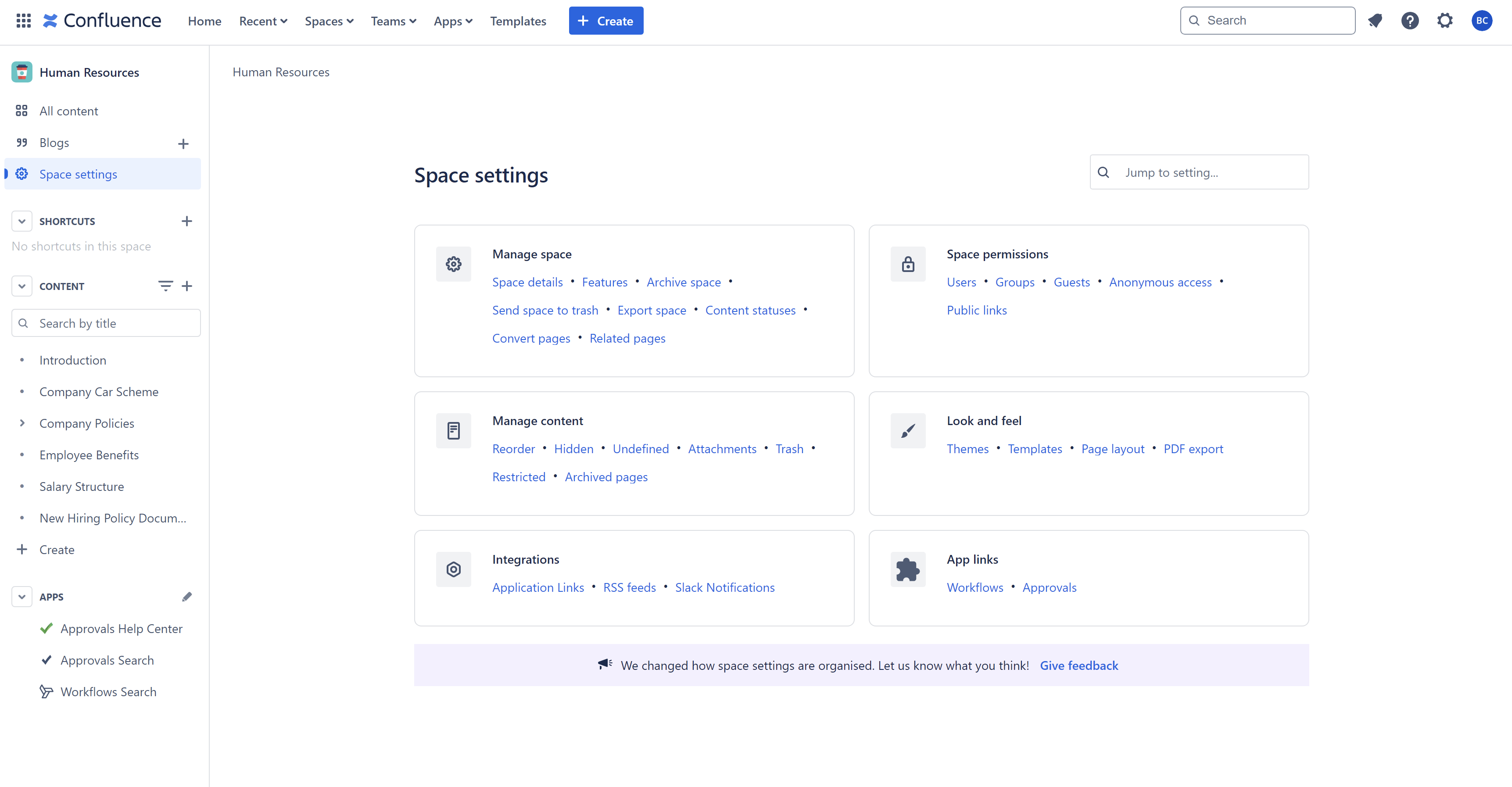1512x787 pixels.
Task: Open the Recent dropdown menu
Action: (x=262, y=21)
